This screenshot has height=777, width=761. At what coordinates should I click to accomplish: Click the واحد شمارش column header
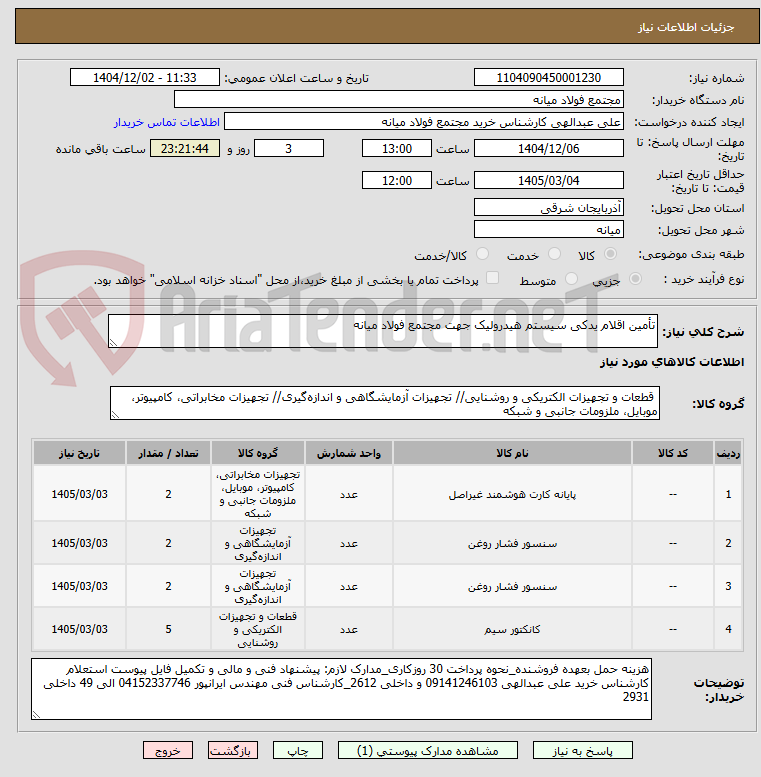coord(349,453)
